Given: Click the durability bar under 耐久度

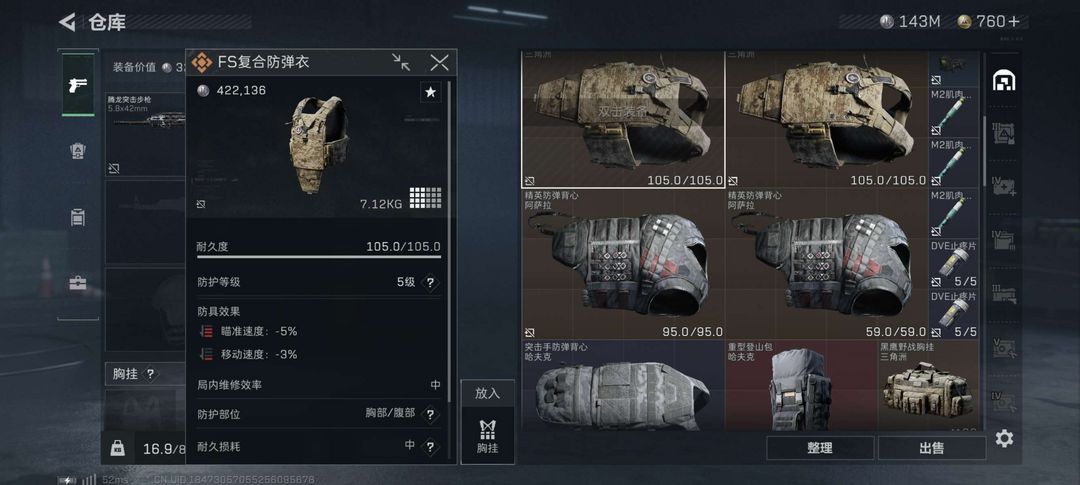Looking at the screenshot, I should click(319, 257).
